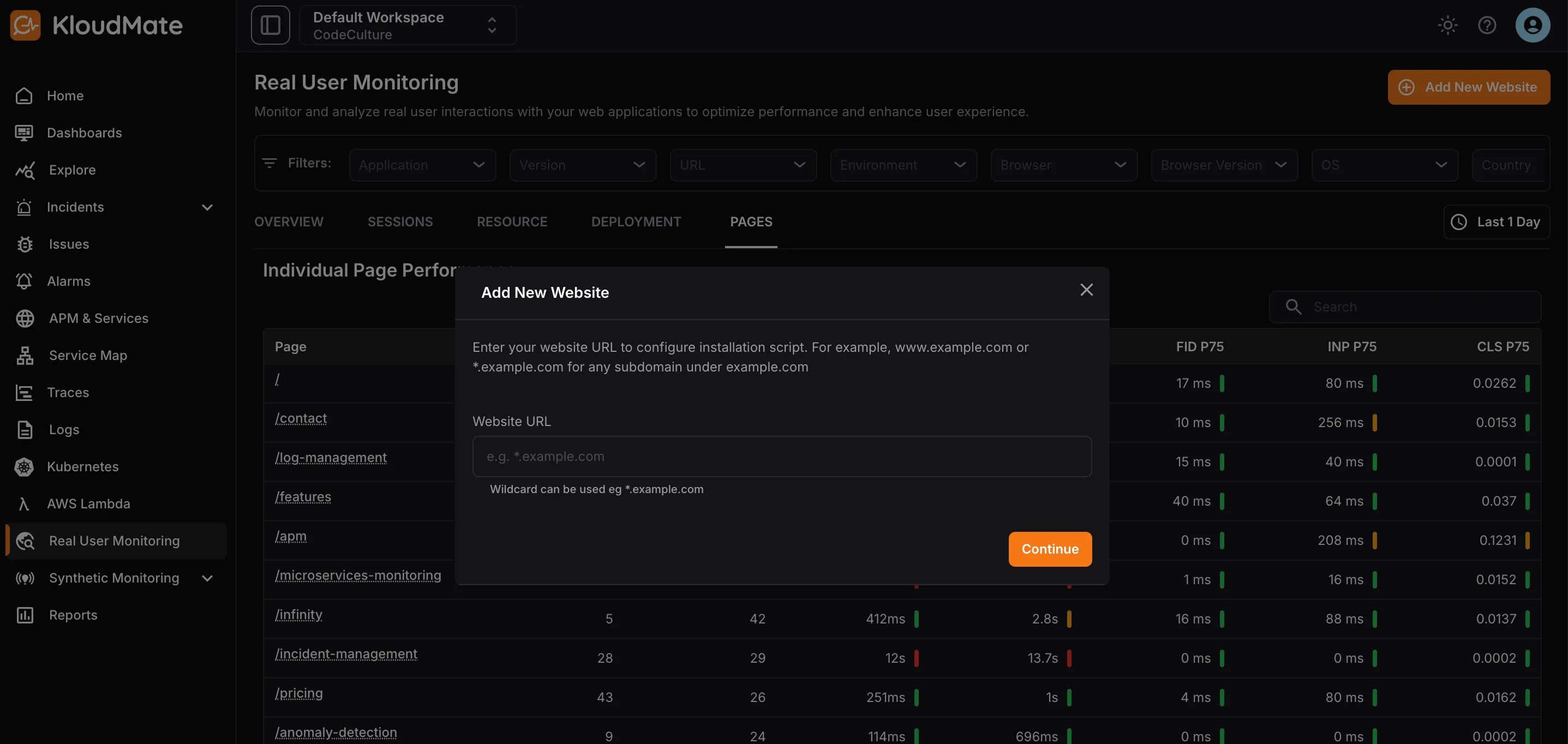Open the /incident-management page link

pos(346,654)
